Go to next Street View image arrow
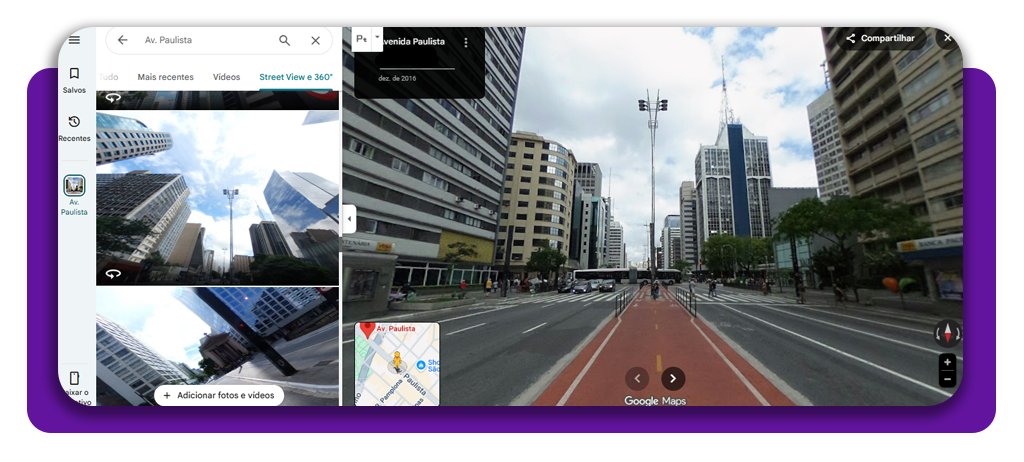This screenshot has width=1024, height=462. (x=673, y=378)
